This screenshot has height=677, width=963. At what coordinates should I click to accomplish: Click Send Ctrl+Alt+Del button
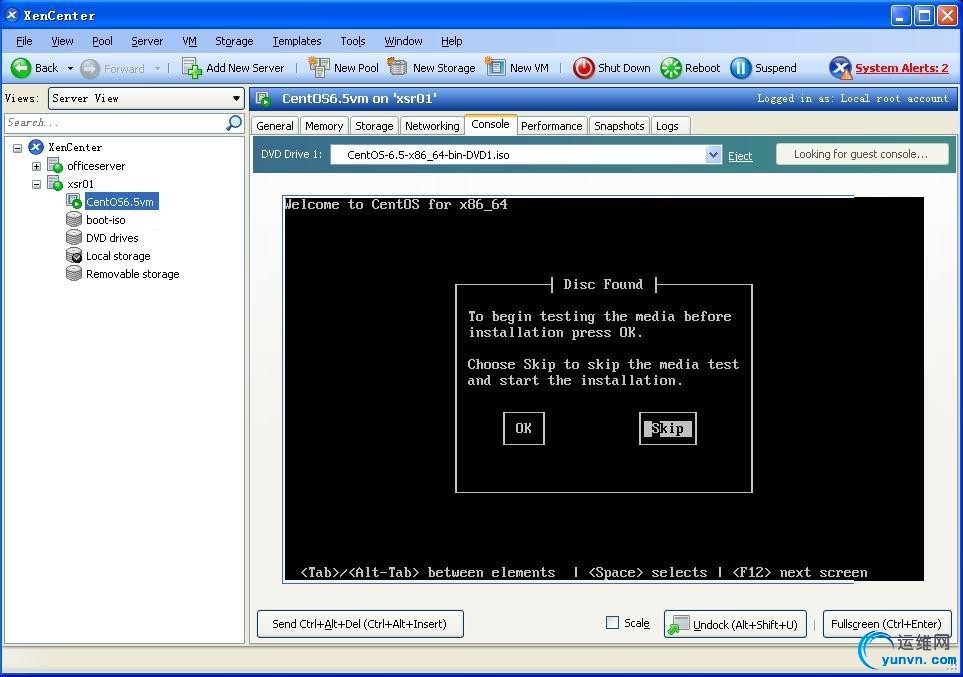point(360,624)
